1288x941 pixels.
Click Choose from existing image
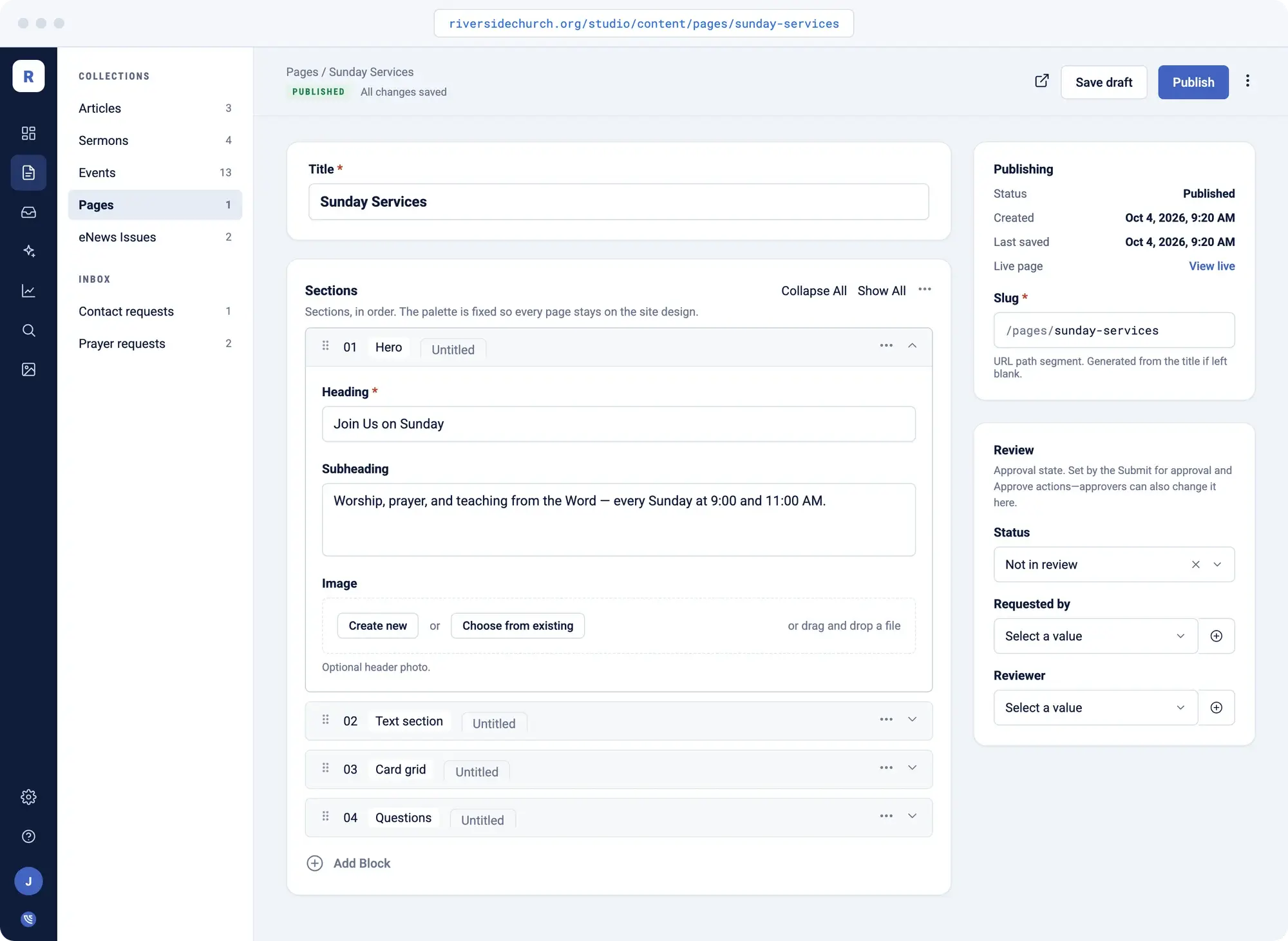[x=518, y=626]
